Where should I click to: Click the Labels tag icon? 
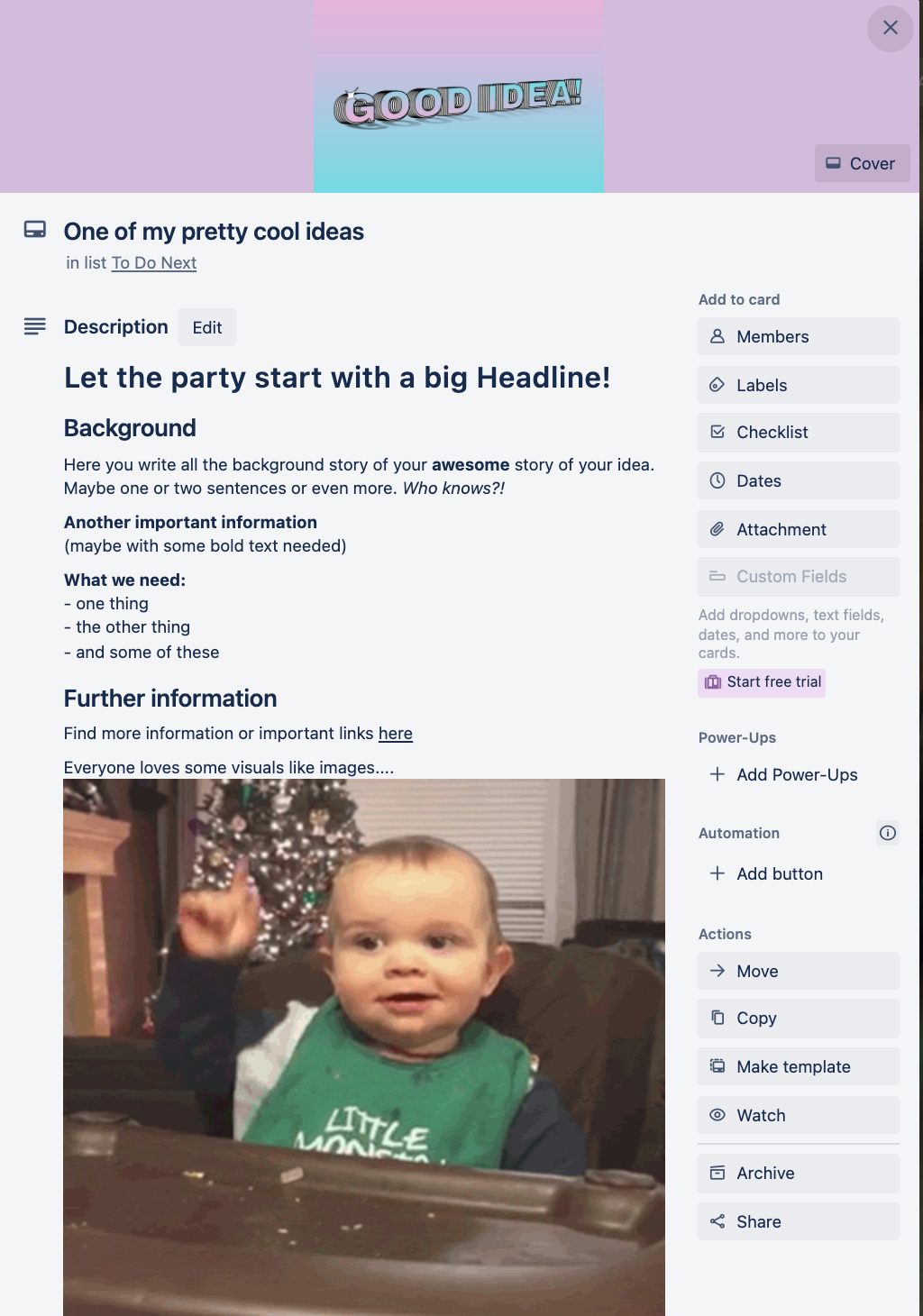[x=717, y=385]
